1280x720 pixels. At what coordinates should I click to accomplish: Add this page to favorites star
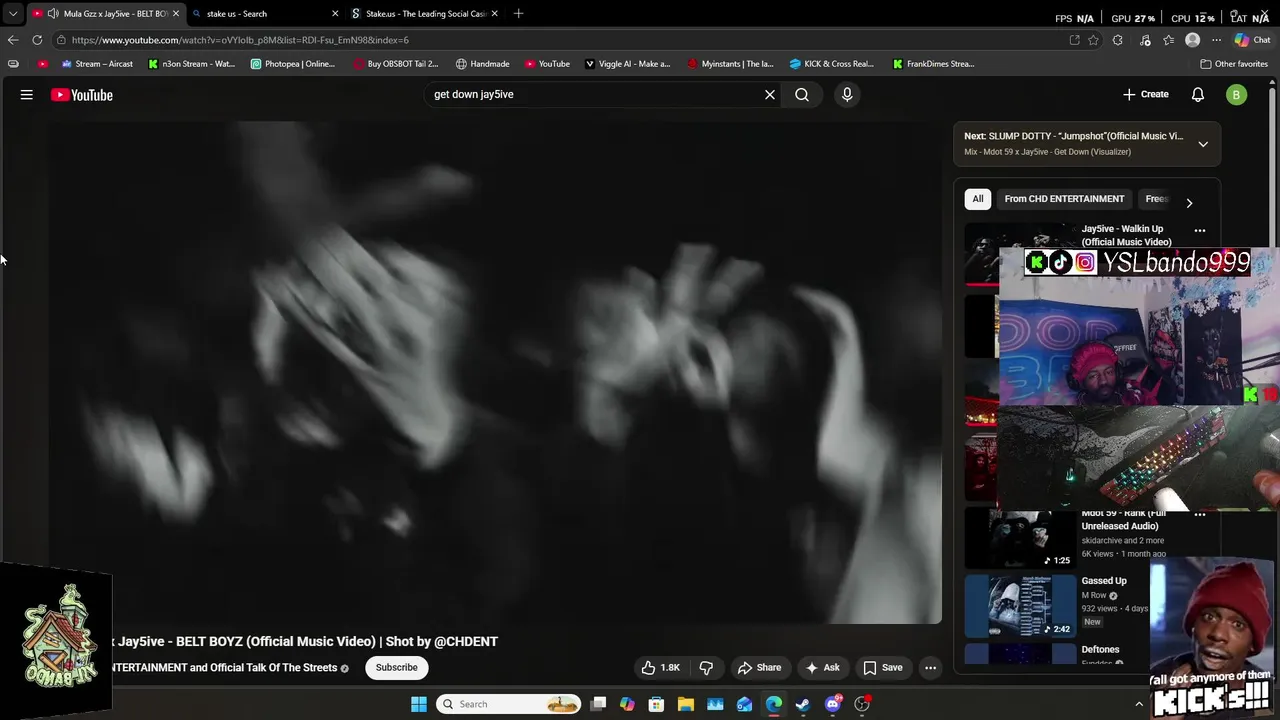1094,40
